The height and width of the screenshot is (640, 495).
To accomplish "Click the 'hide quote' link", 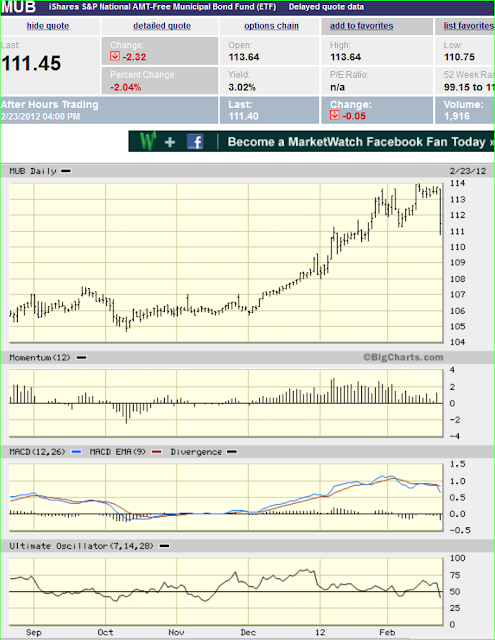I will point(48,26).
